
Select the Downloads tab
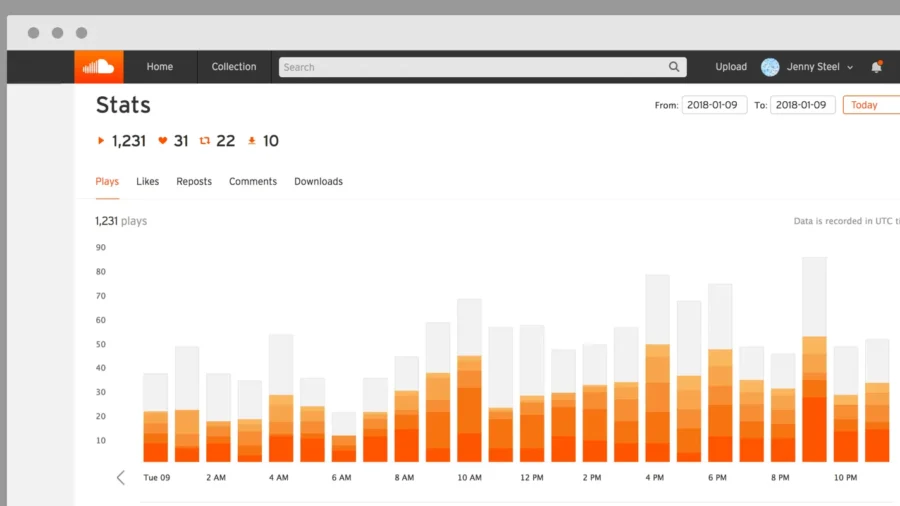318,182
